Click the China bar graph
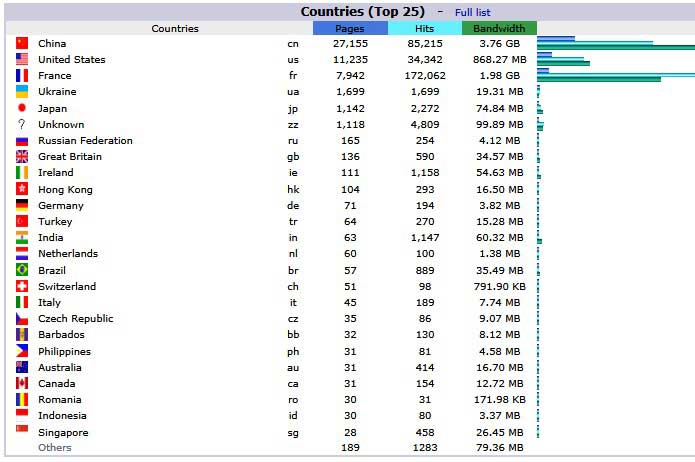Image resolution: width=695 pixels, height=462 pixels. (616, 43)
